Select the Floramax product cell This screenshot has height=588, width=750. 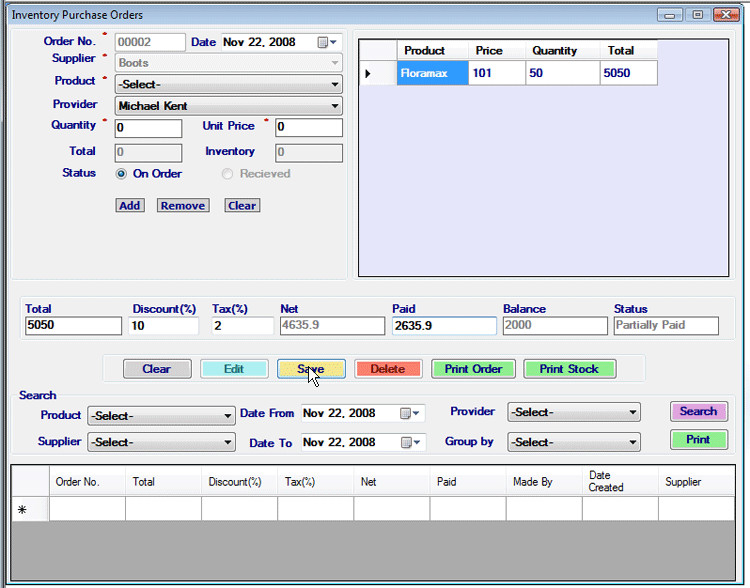click(432, 73)
